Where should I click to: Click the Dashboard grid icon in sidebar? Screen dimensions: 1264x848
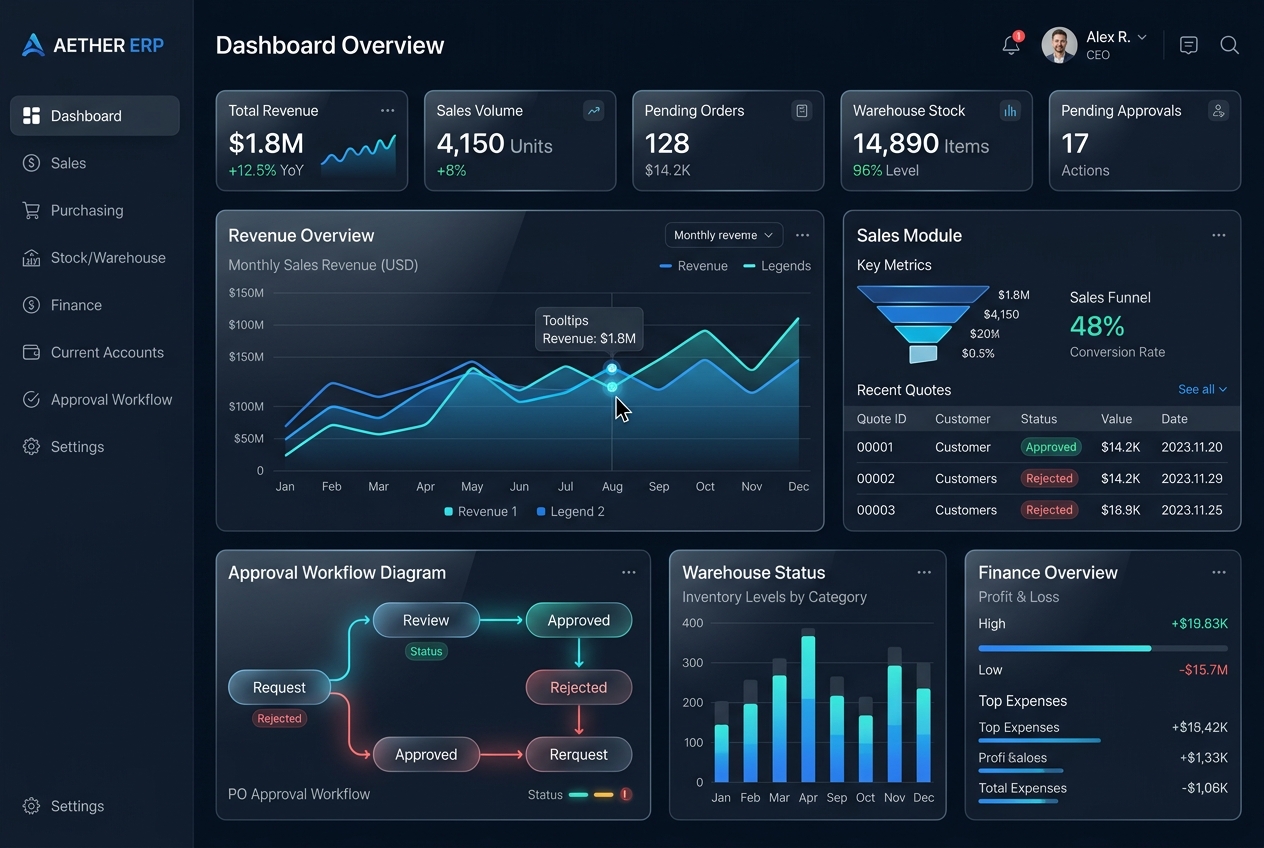coord(31,116)
